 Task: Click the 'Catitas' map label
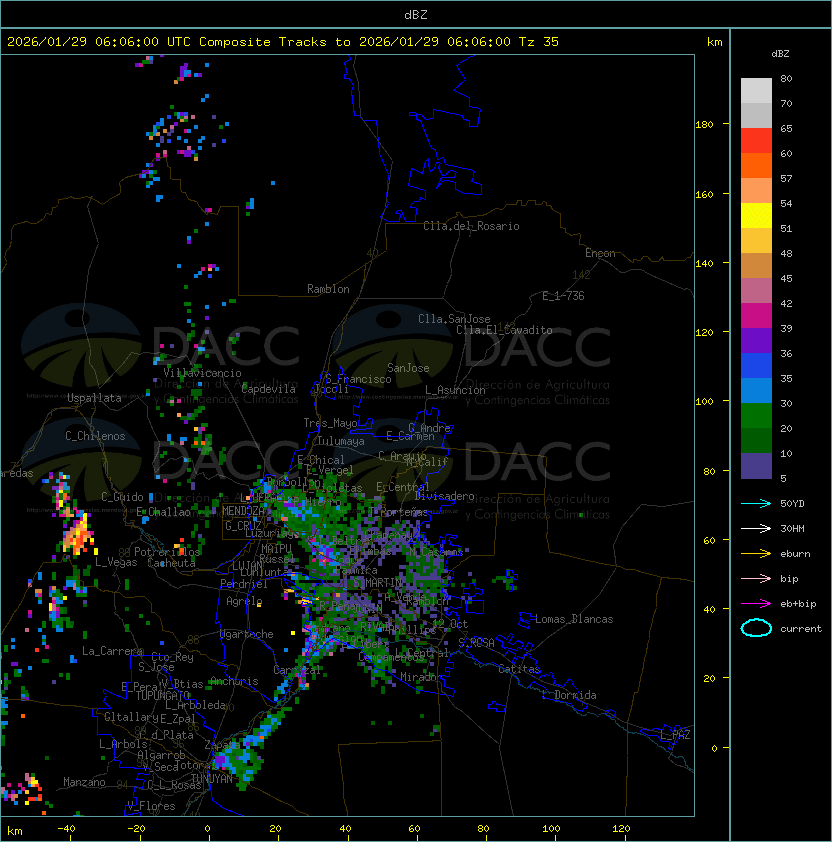coord(519,669)
